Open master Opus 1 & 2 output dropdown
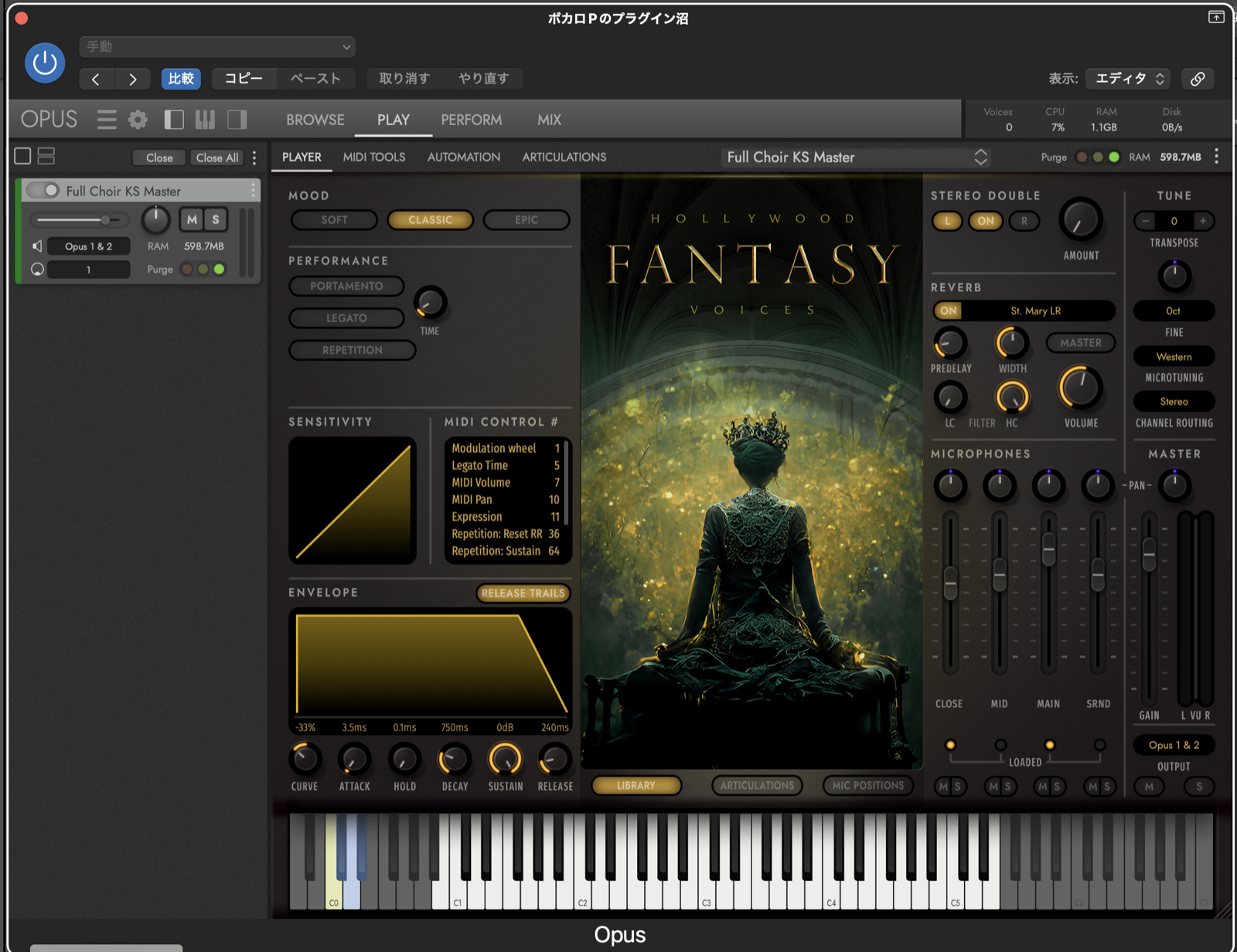Viewport: 1237px width, 952px height. tap(1174, 745)
